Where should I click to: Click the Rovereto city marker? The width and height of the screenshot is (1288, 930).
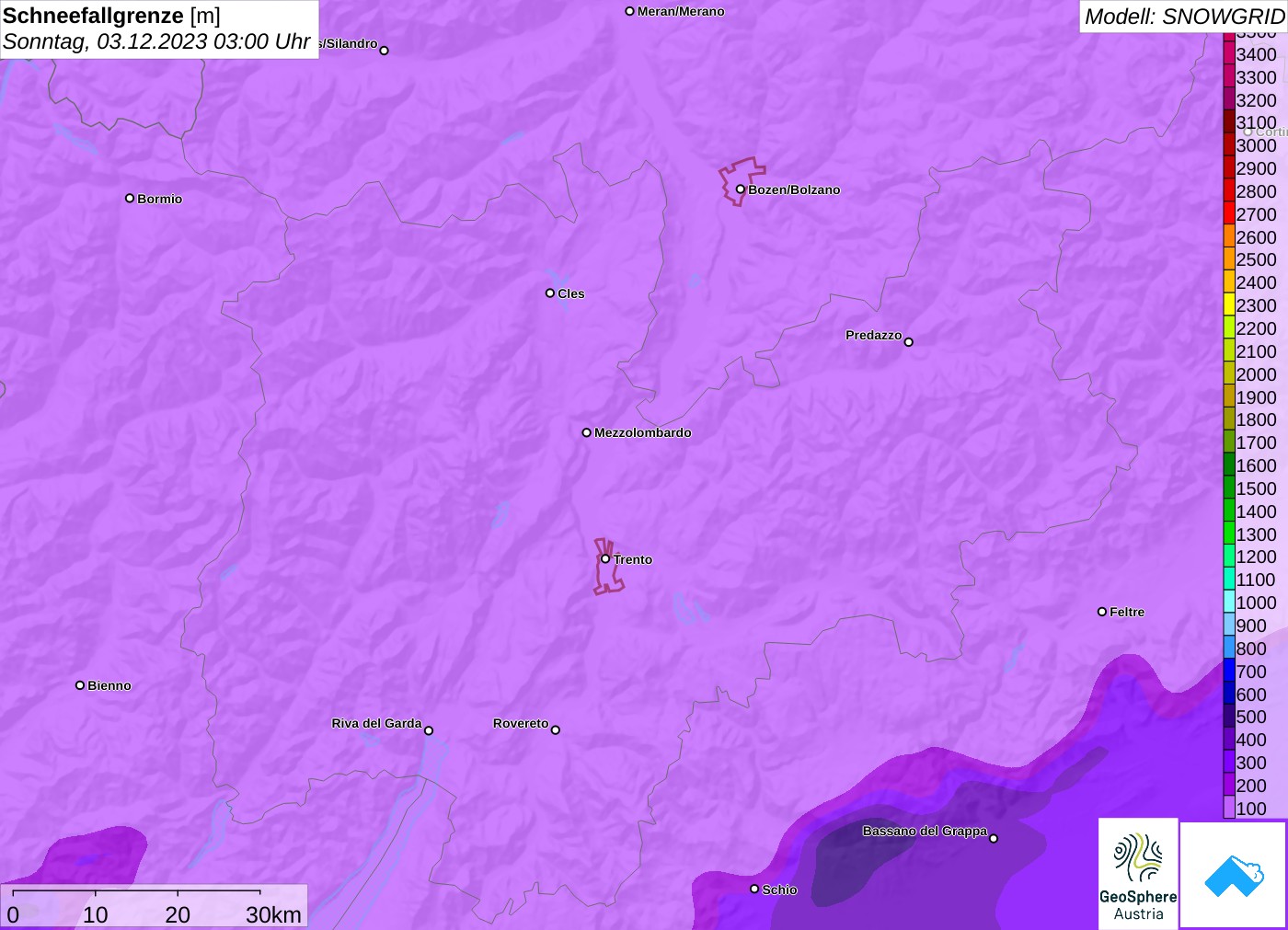pos(555,729)
